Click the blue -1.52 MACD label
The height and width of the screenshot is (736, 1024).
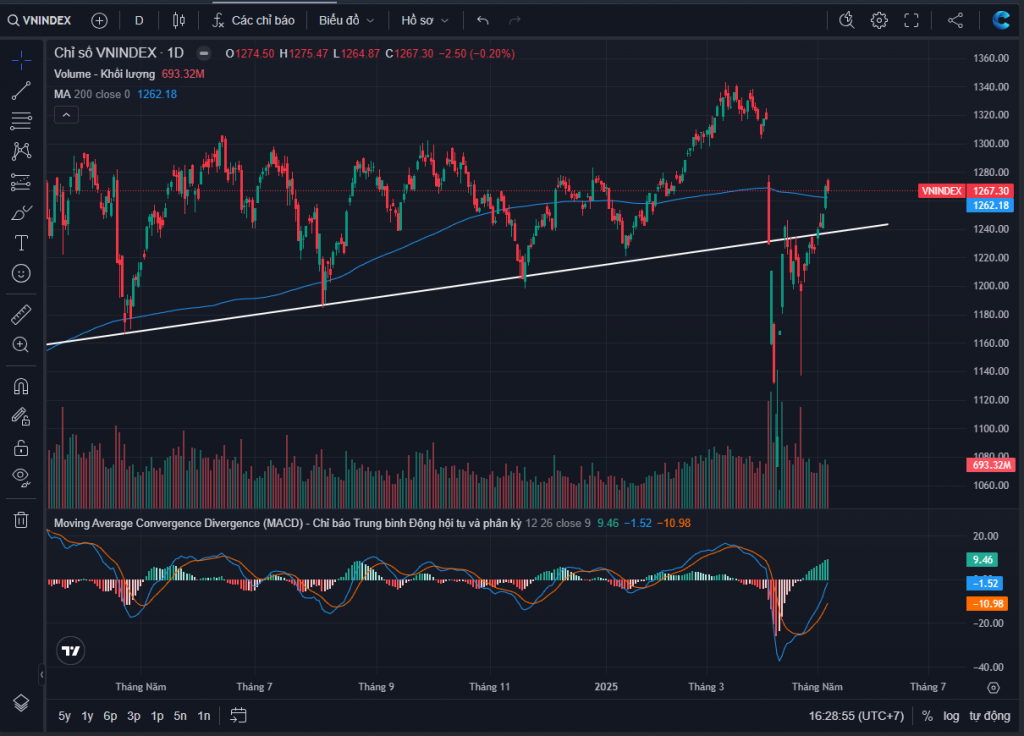click(x=985, y=583)
